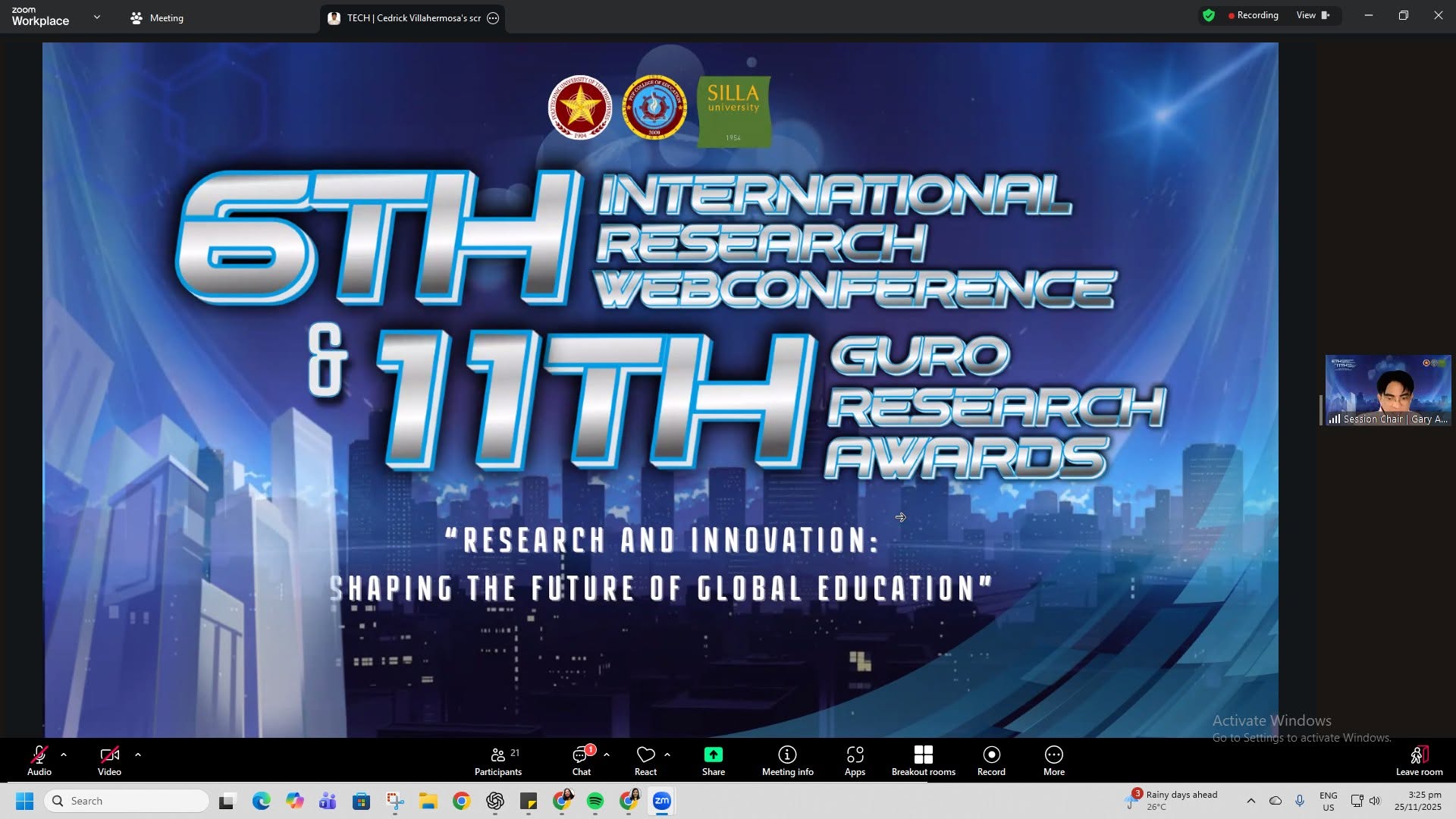
Task: Click the Zoom icon on the taskbar
Action: (x=662, y=801)
